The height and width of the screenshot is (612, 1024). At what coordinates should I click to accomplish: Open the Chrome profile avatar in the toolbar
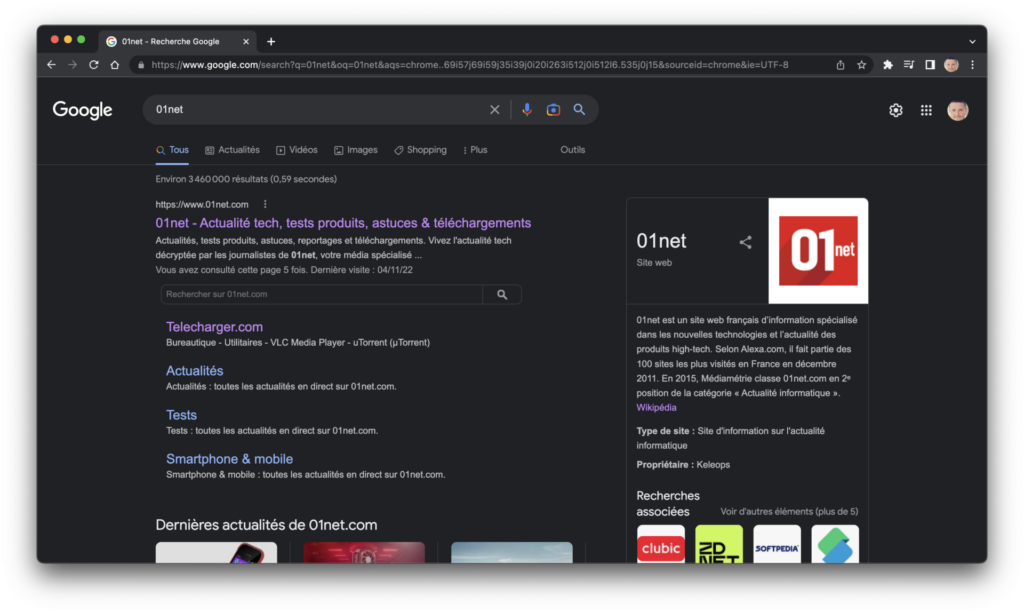pyautogui.click(x=951, y=65)
